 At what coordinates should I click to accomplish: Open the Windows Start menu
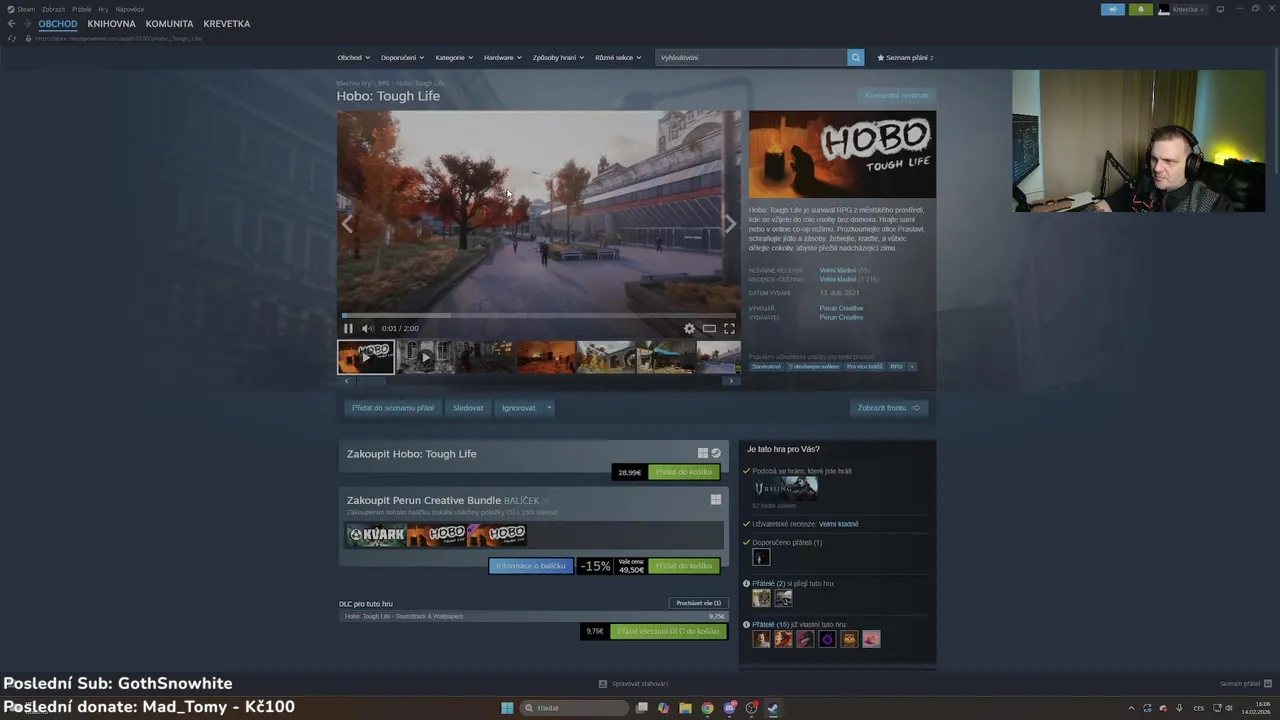point(507,708)
